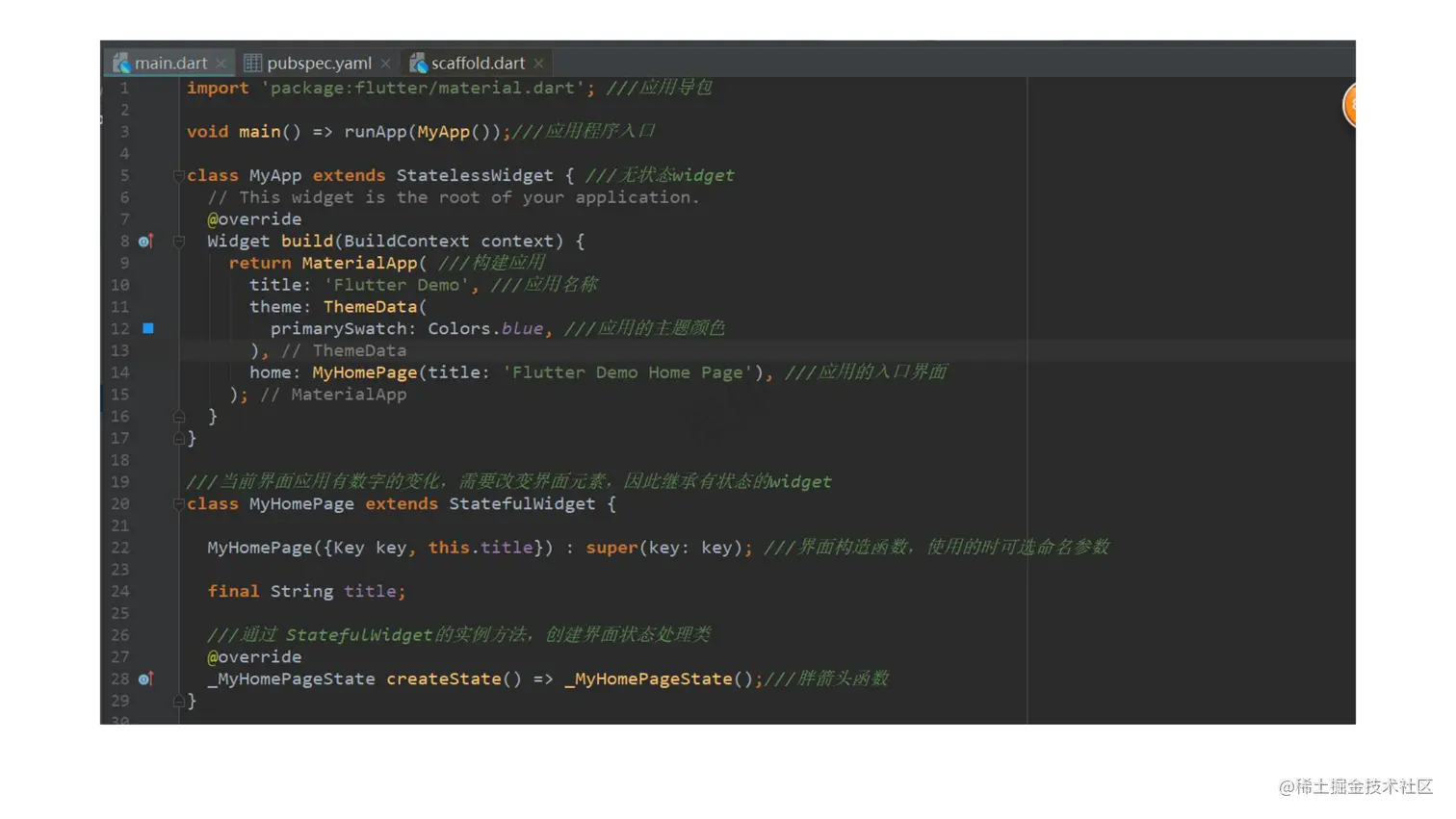Collapse the code block ending at line 16

pos(178,416)
